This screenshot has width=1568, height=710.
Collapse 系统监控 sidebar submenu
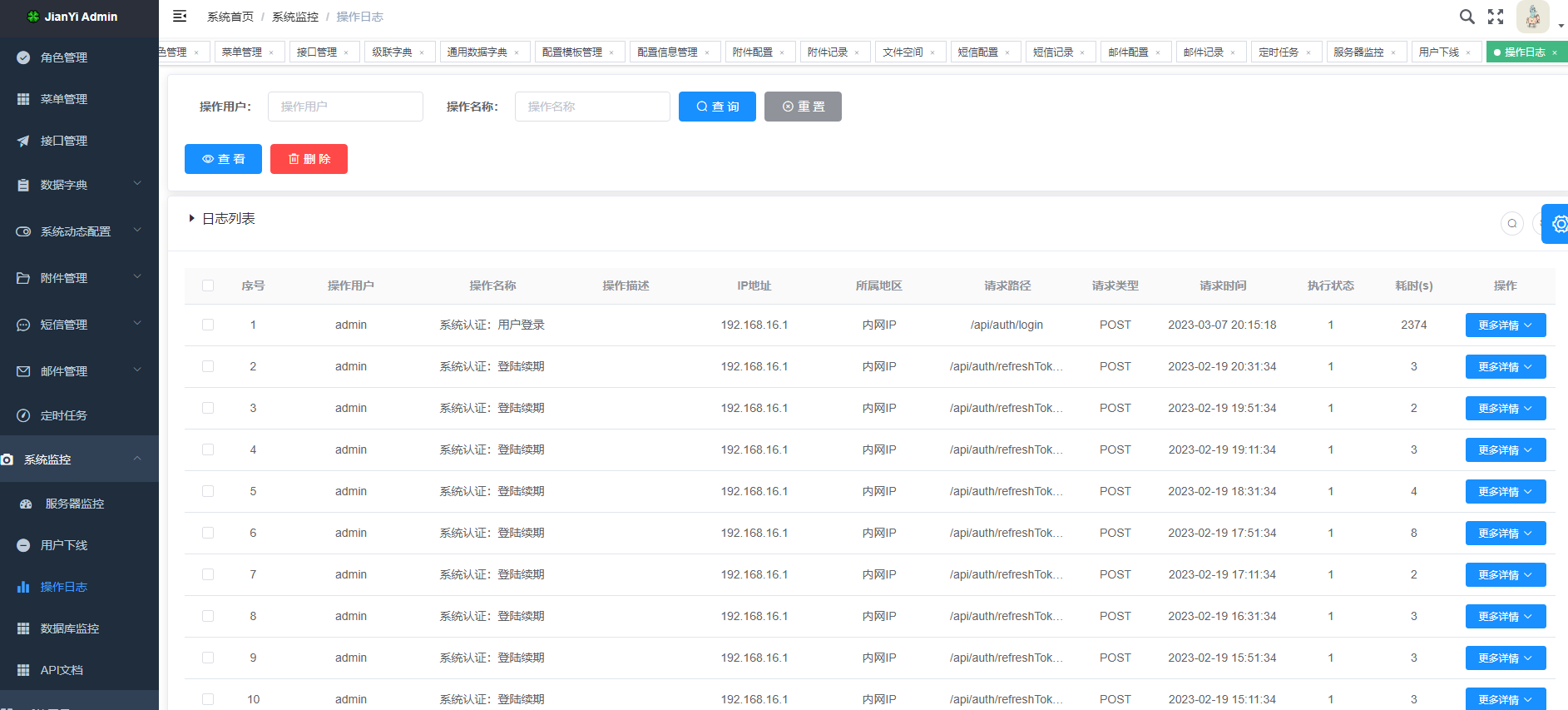tap(79, 459)
